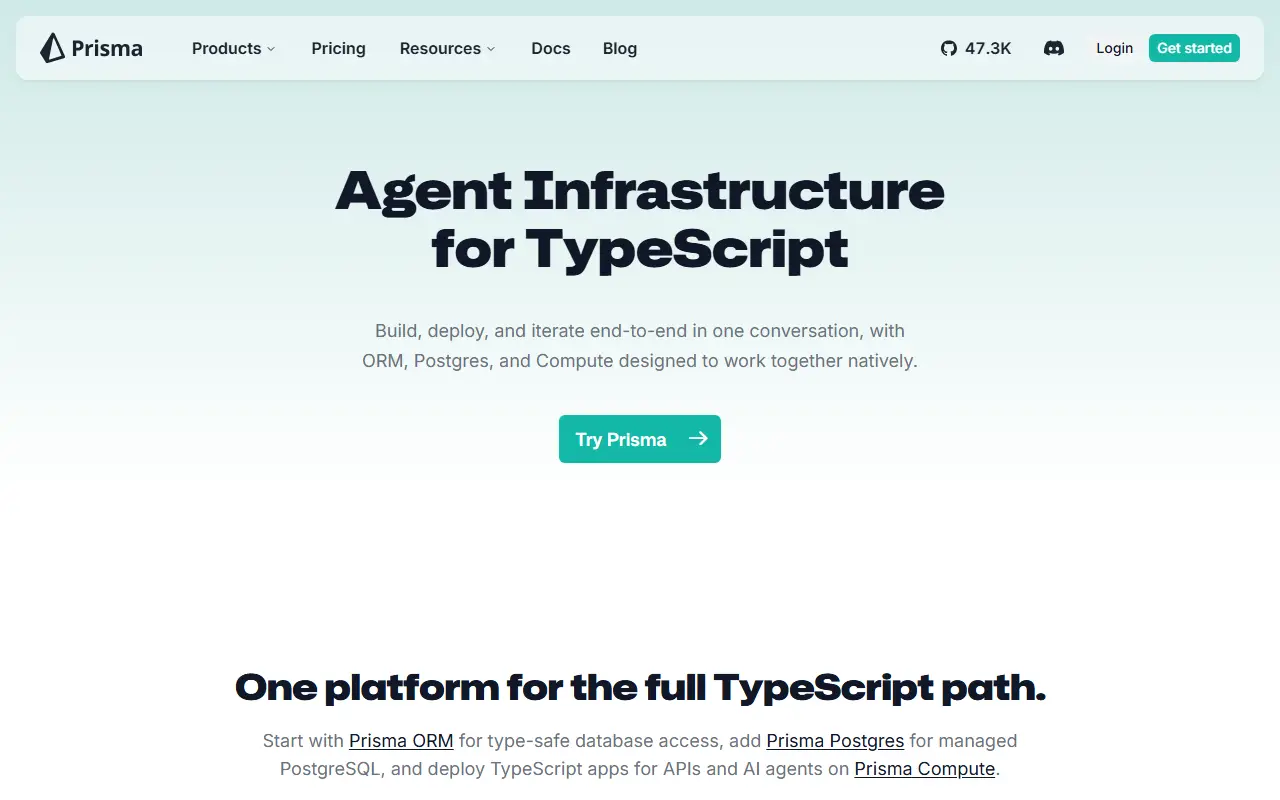The image size is (1280, 800).
Task: Expand the Products dropdown menu
Action: pos(234,48)
